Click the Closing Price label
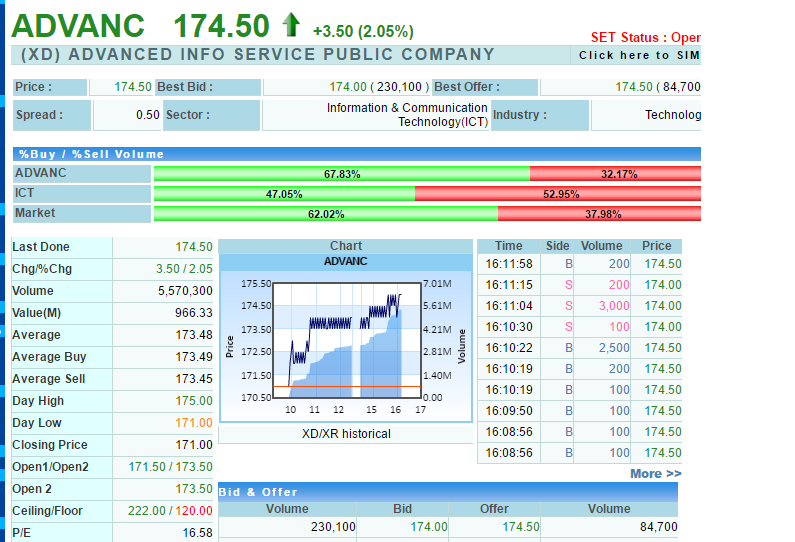The height and width of the screenshot is (542, 795). [50, 445]
